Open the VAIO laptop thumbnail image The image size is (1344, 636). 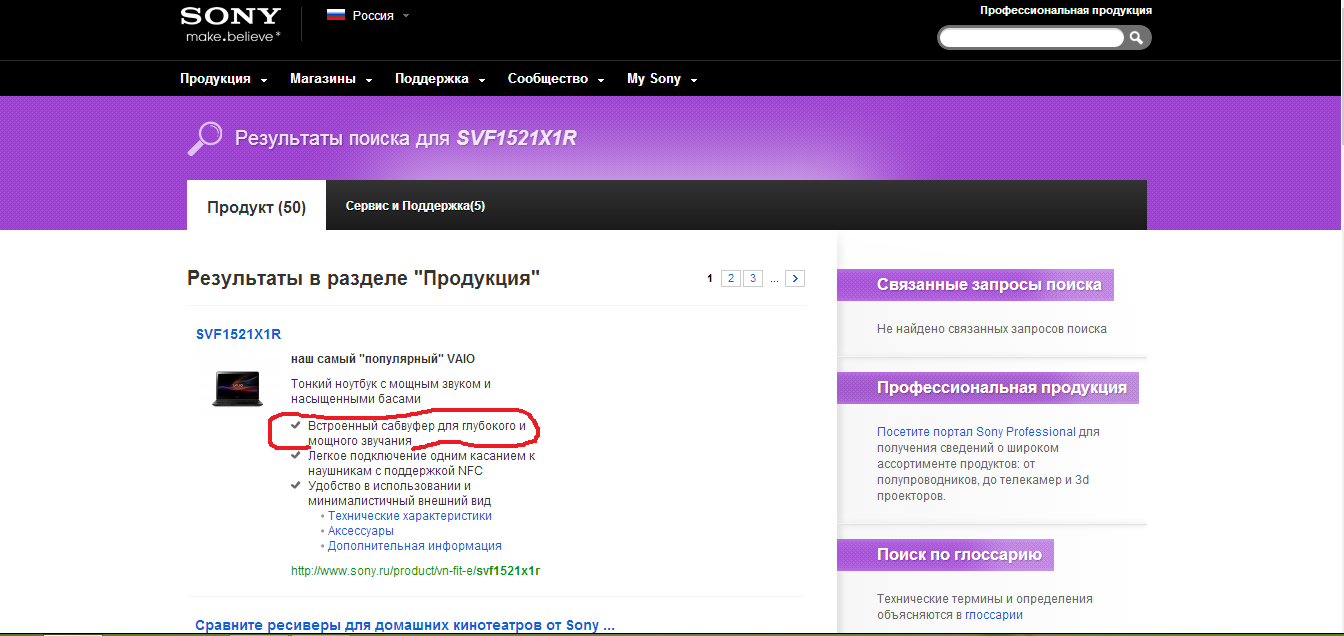[x=237, y=388]
